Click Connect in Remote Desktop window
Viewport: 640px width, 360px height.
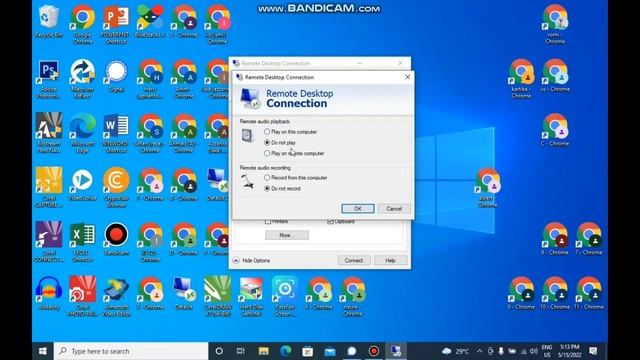pos(353,260)
